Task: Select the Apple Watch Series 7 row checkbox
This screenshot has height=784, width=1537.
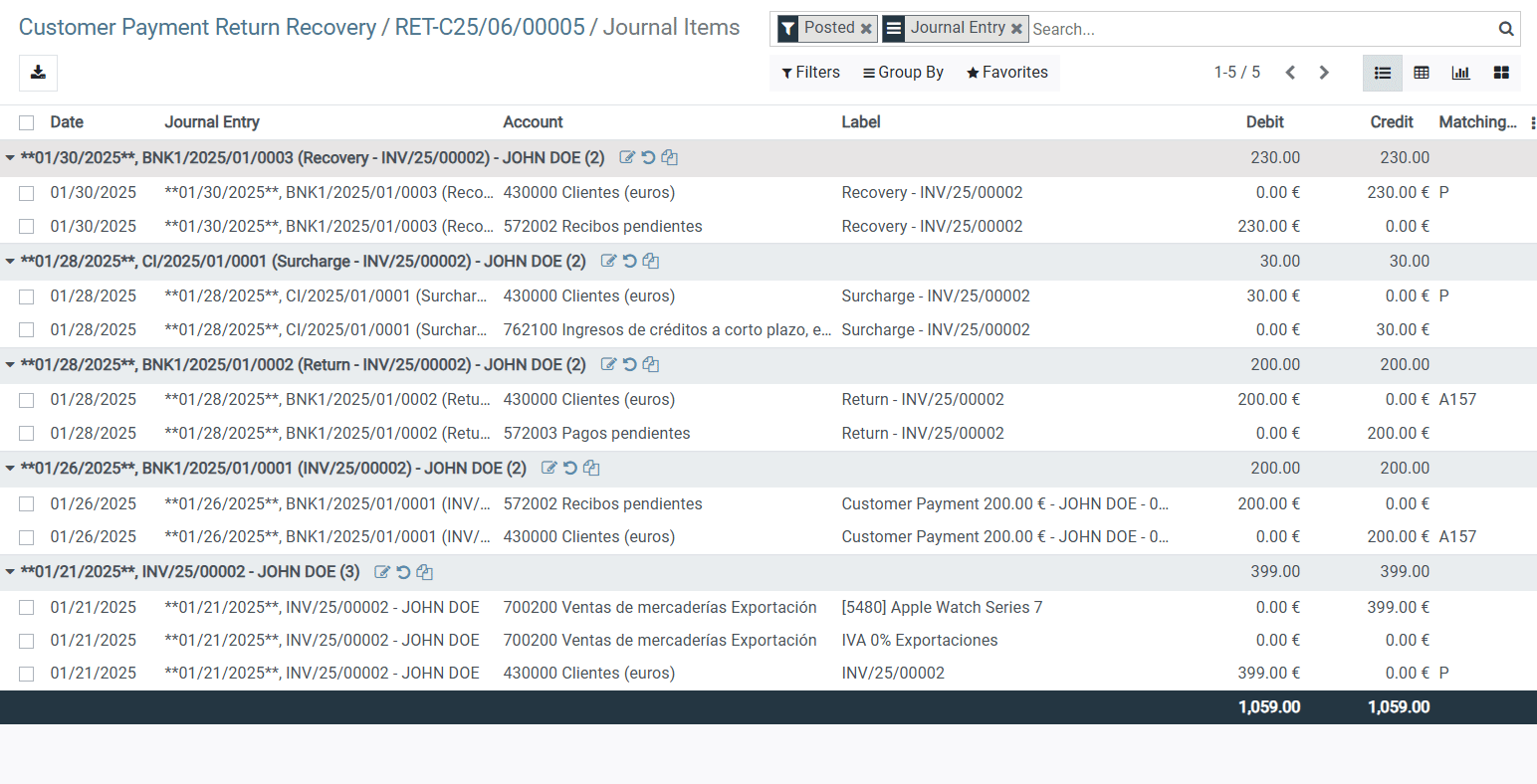Action: pos(27,608)
